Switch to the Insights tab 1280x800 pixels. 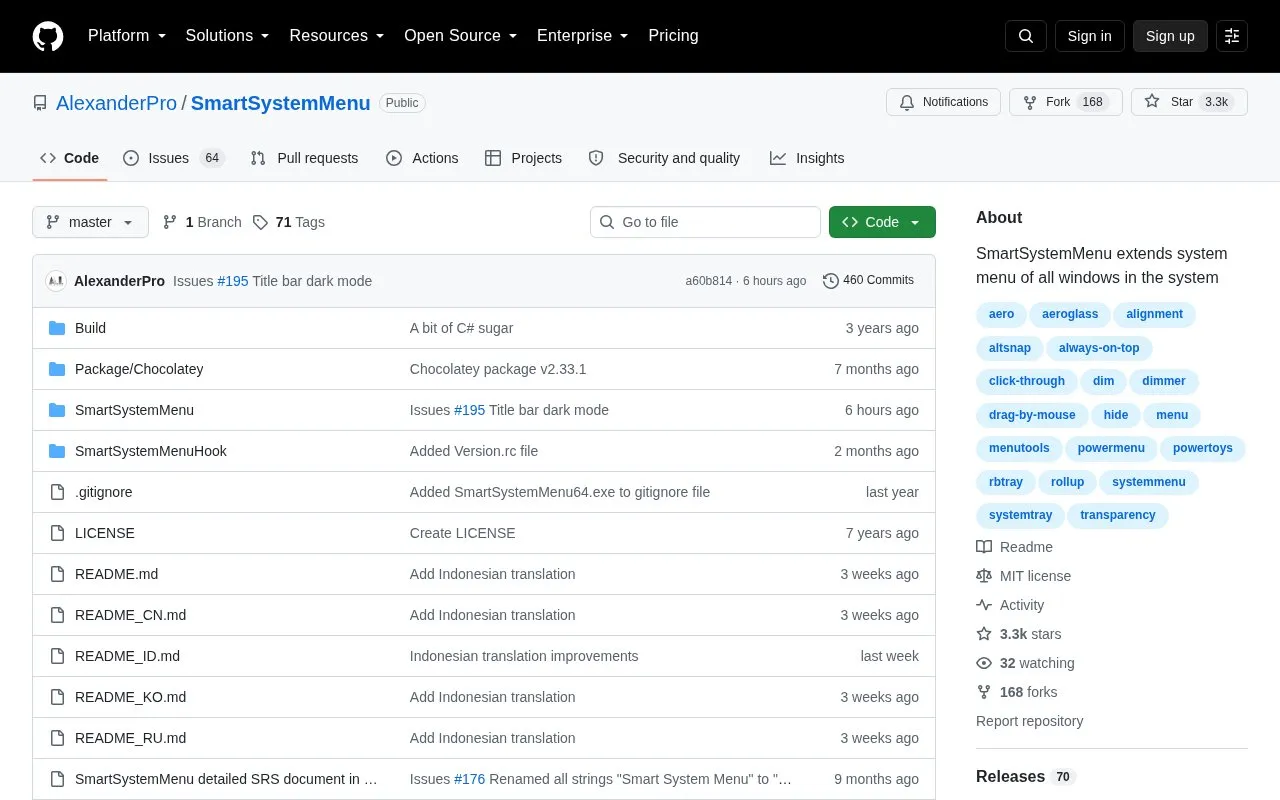pyautogui.click(x=807, y=158)
